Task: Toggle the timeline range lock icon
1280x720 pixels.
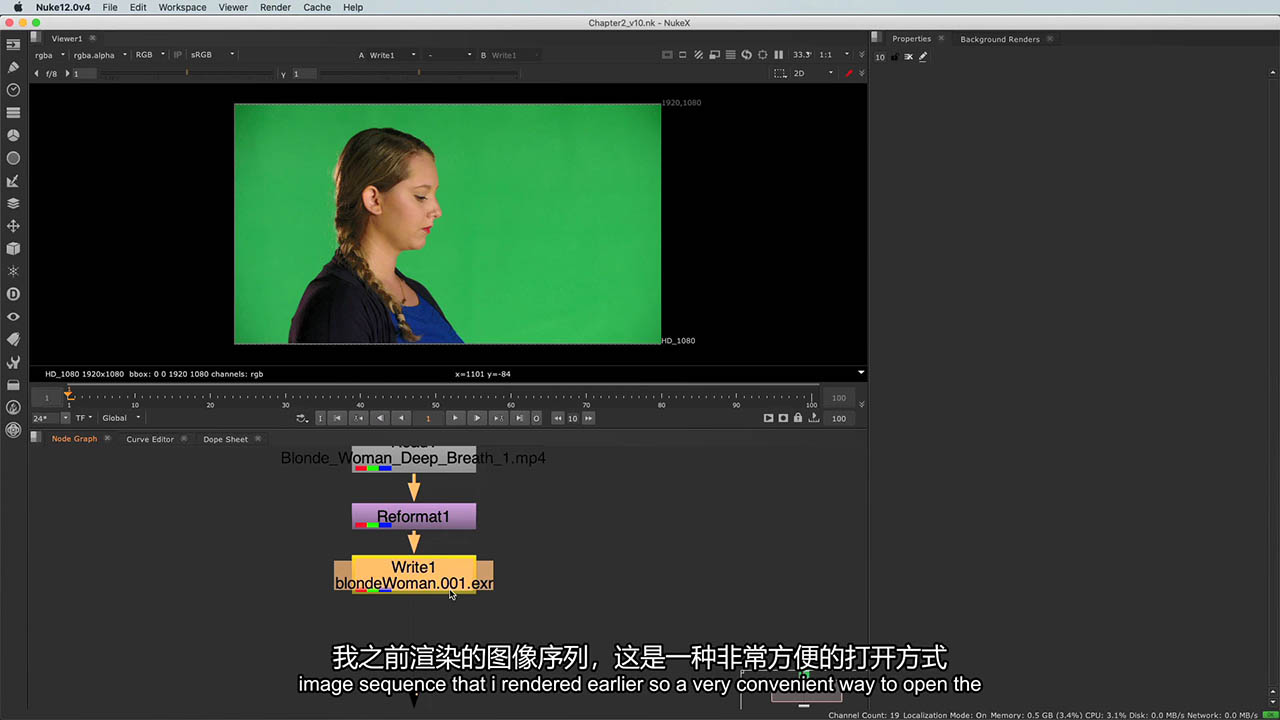Action: (x=798, y=418)
